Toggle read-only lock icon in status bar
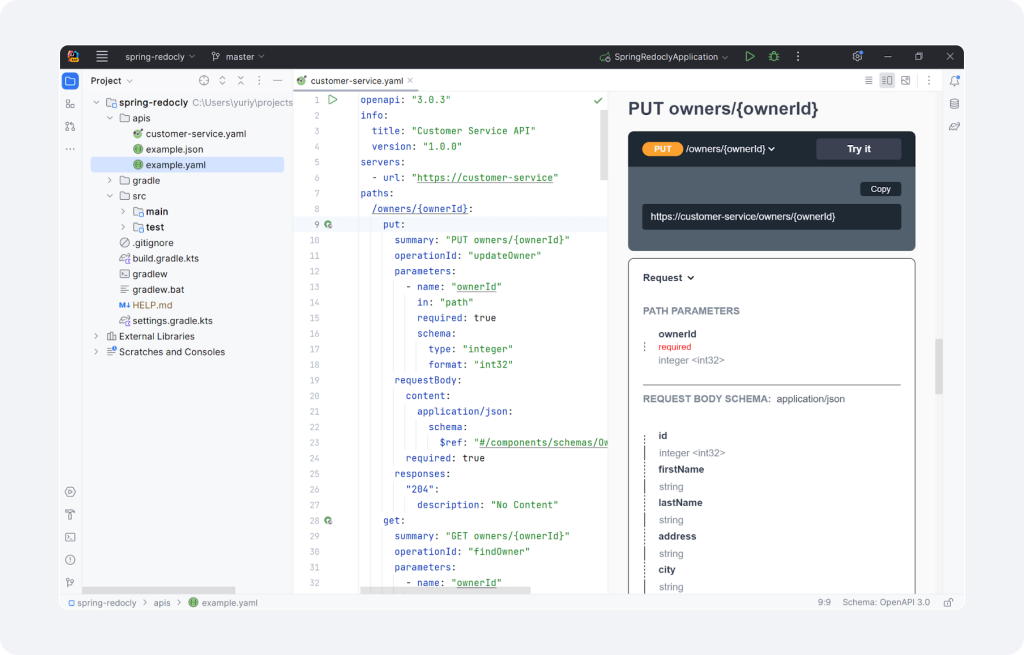This screenshot has height=655, width=1024. (948, 602)
